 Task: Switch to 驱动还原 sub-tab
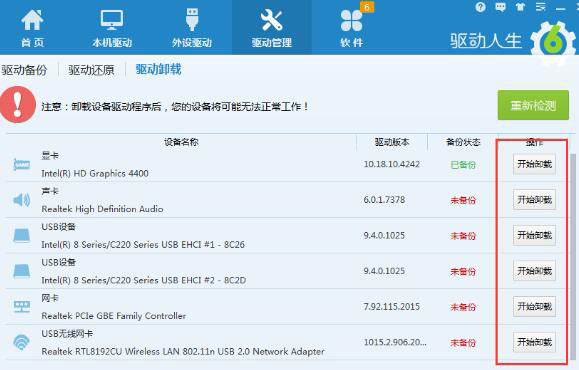coord(91,70)
